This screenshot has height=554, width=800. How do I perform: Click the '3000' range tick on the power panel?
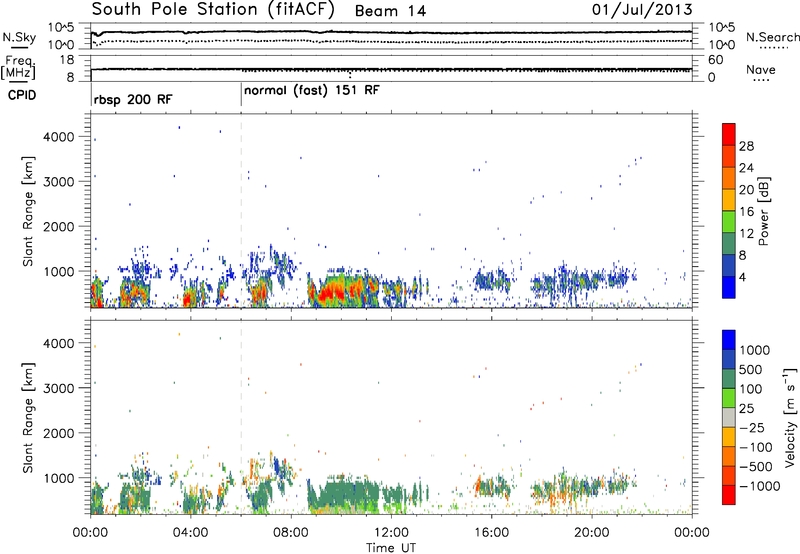(59, 182)
